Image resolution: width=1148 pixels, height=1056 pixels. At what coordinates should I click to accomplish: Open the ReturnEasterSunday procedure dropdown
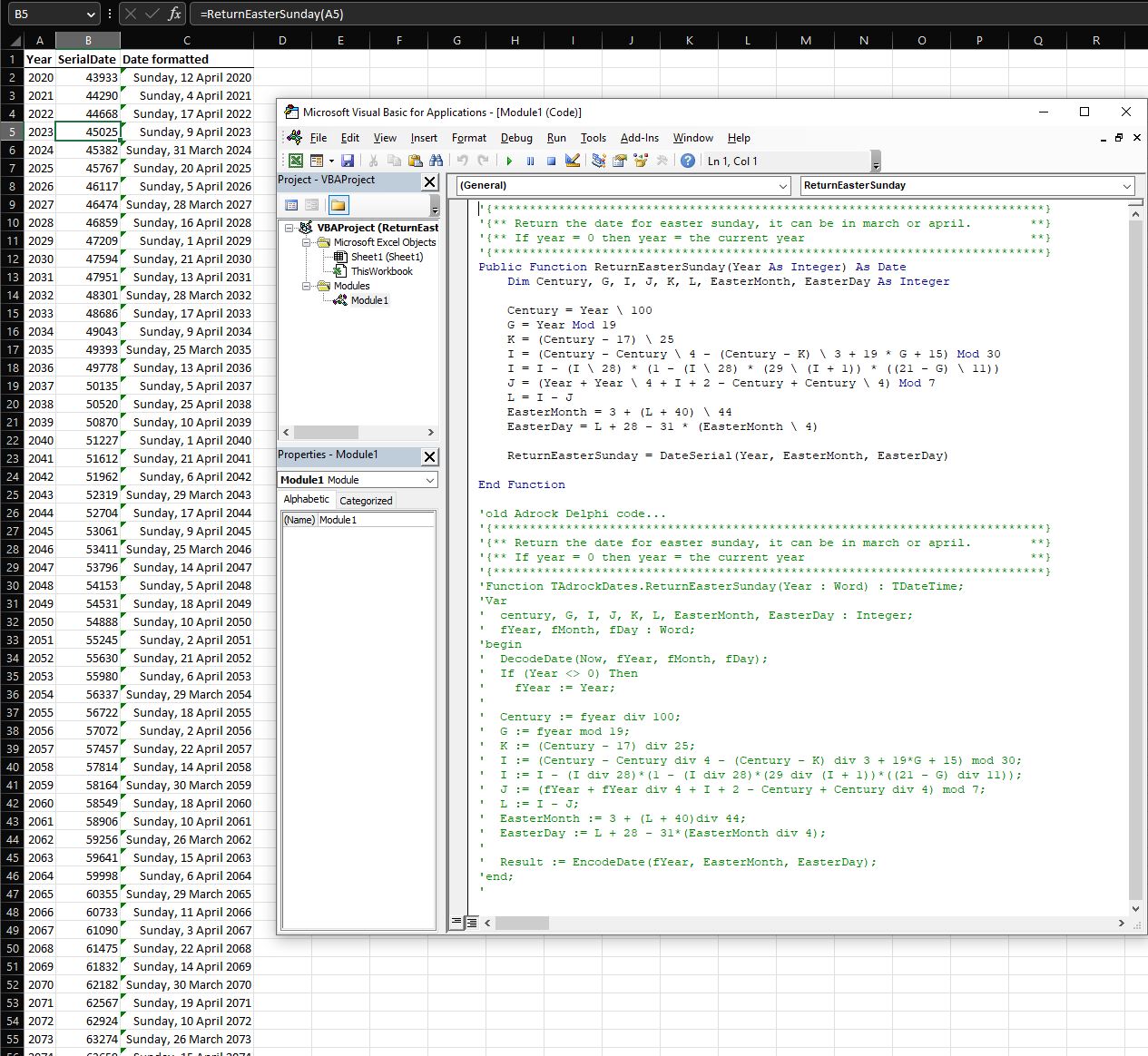1127,186
